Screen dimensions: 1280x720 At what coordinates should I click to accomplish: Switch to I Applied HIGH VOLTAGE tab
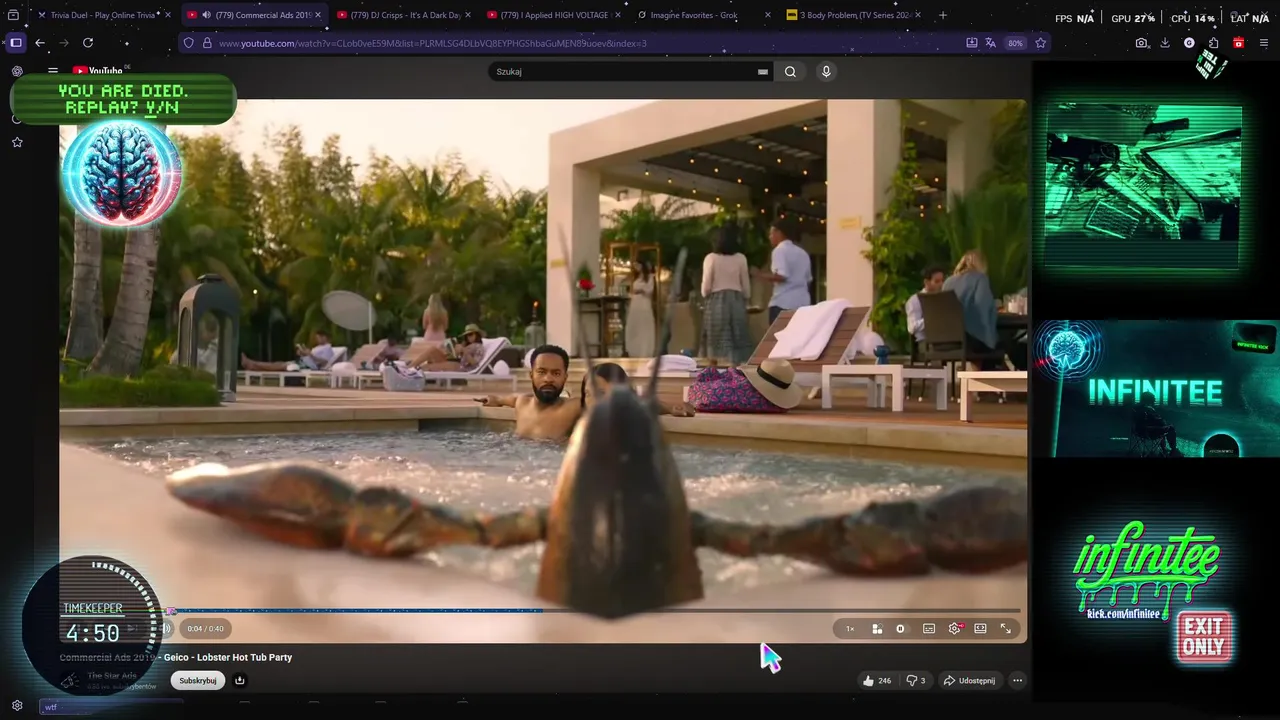coord(554,15)
